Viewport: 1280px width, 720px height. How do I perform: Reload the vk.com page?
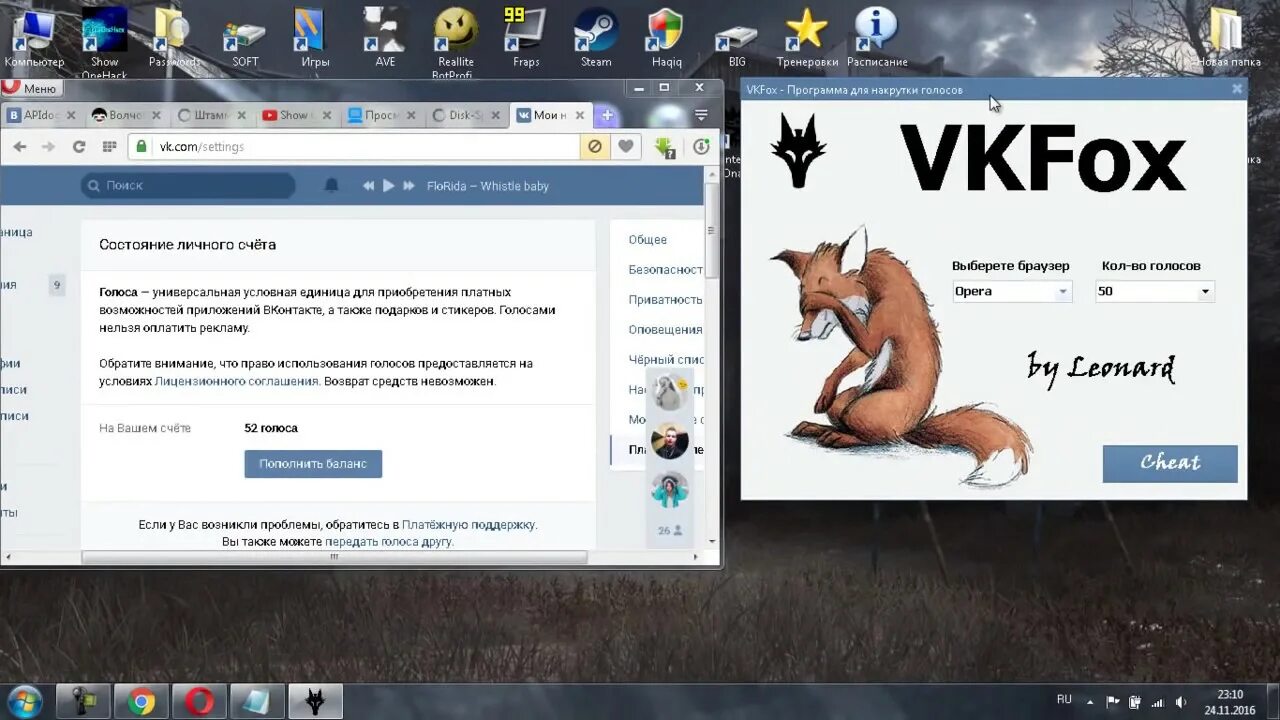[x=79, y=146]
